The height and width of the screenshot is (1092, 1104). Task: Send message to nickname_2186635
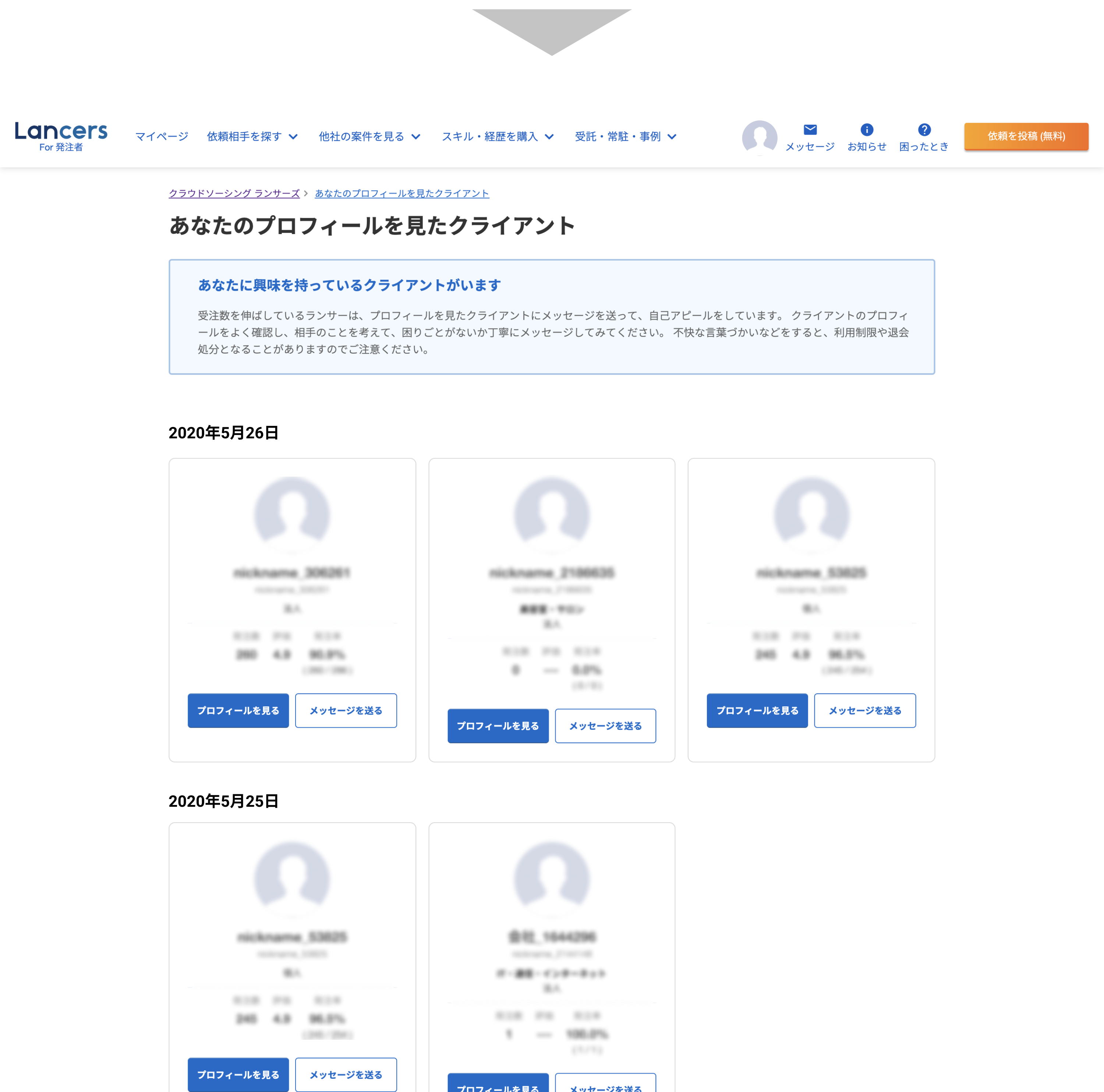coord(605,726)
